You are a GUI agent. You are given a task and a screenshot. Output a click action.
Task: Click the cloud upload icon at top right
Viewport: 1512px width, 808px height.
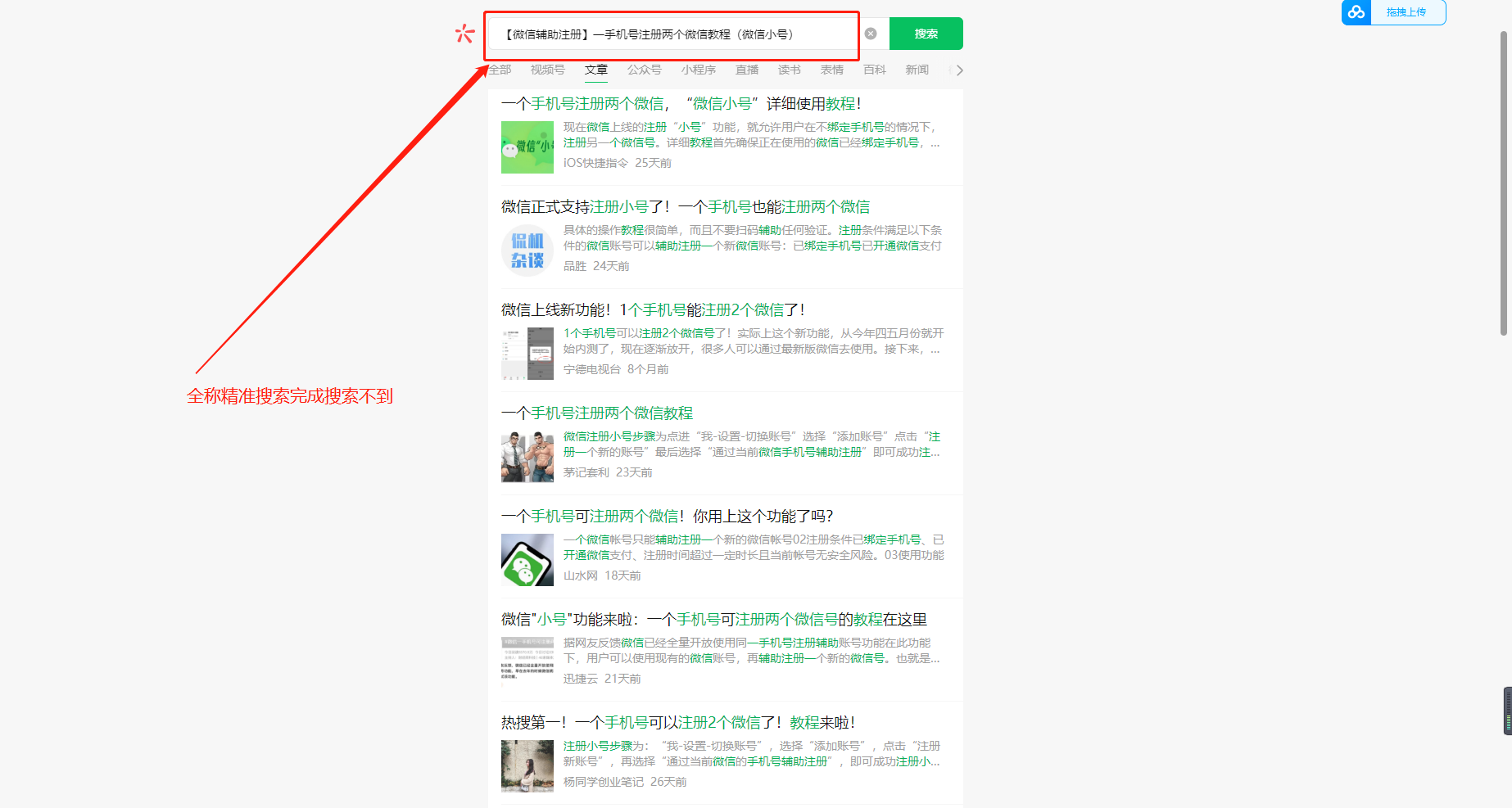(x=1356, y=12)
